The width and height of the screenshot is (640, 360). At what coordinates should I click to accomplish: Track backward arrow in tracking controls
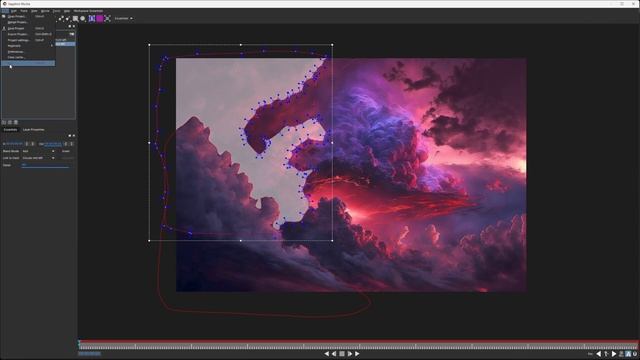tap(599, 354)
